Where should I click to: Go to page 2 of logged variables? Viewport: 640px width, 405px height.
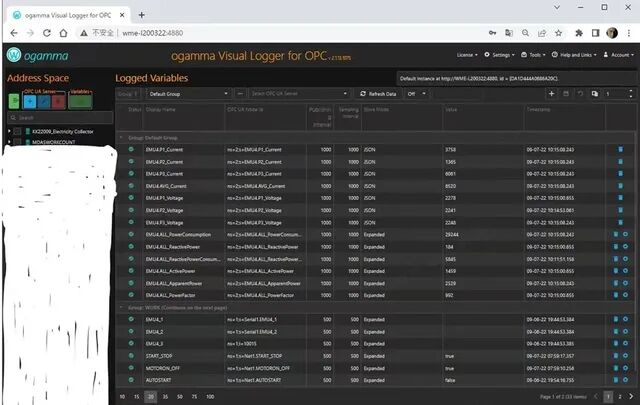click(619, 397)
